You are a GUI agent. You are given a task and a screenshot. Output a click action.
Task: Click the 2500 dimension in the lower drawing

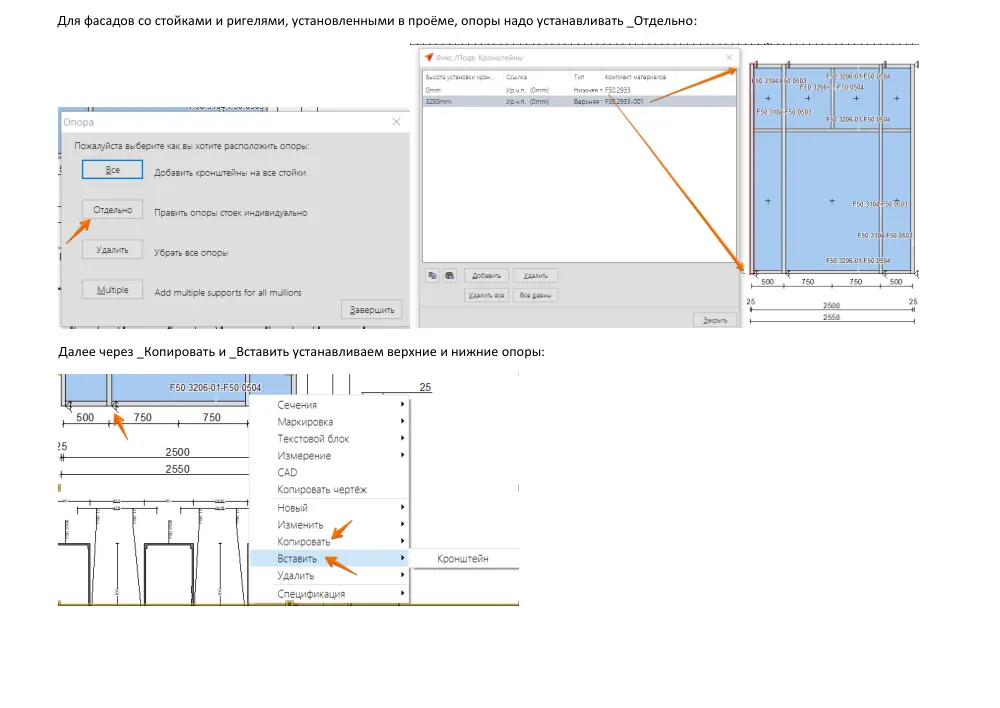177,452
